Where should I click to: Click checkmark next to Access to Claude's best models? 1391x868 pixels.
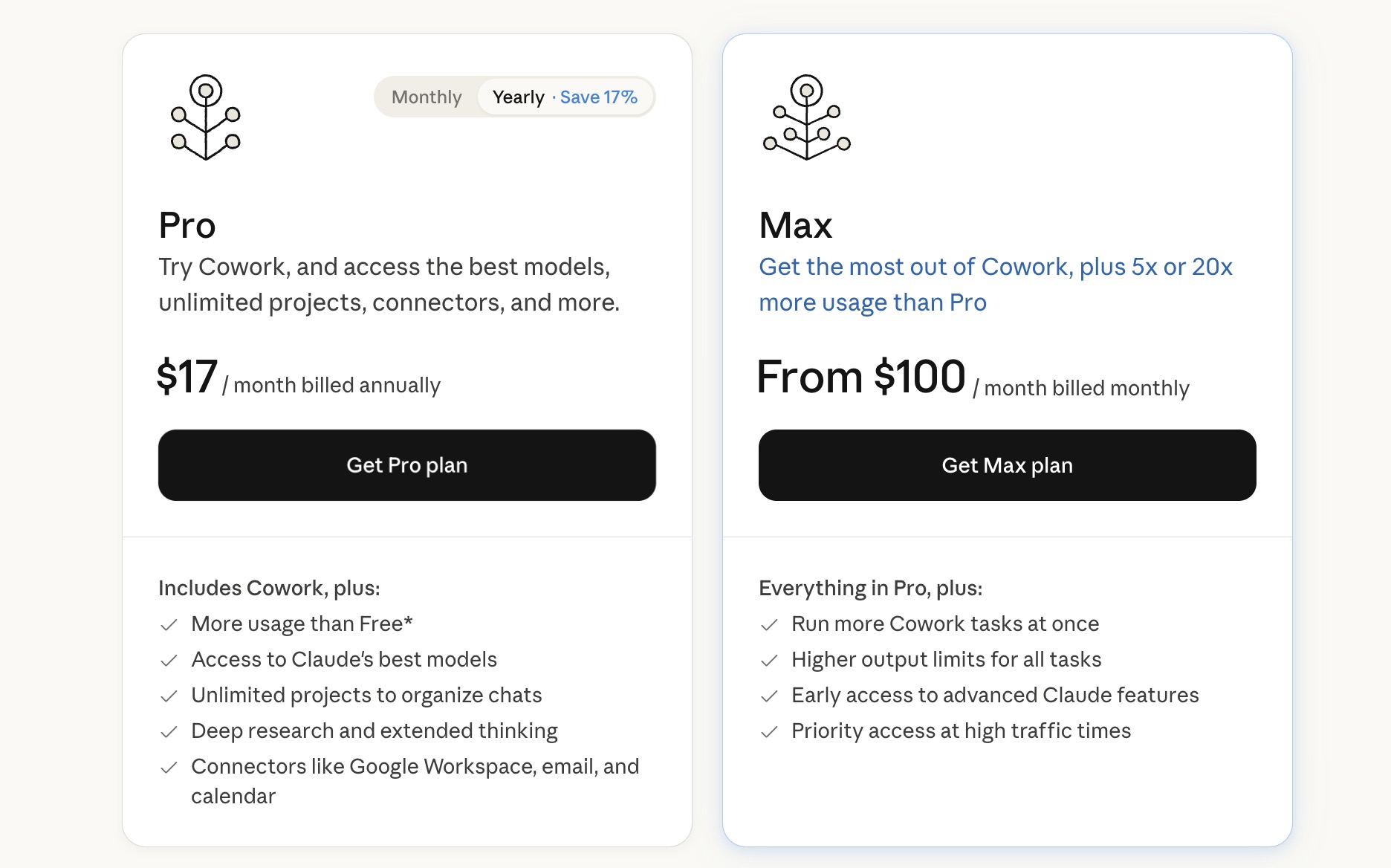click(169, 661)
